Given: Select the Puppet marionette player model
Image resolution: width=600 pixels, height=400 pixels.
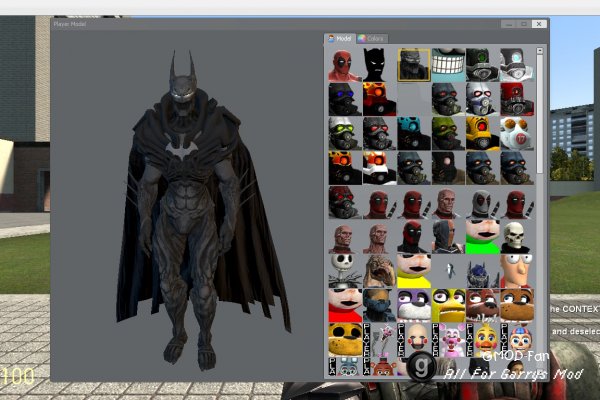Looking at the screenshot, I should coord(414,340).
